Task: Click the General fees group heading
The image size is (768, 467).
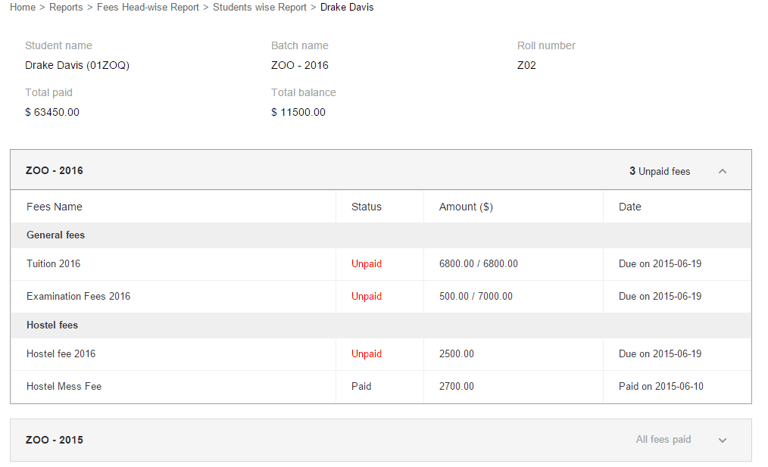Action: click(55, 235)
